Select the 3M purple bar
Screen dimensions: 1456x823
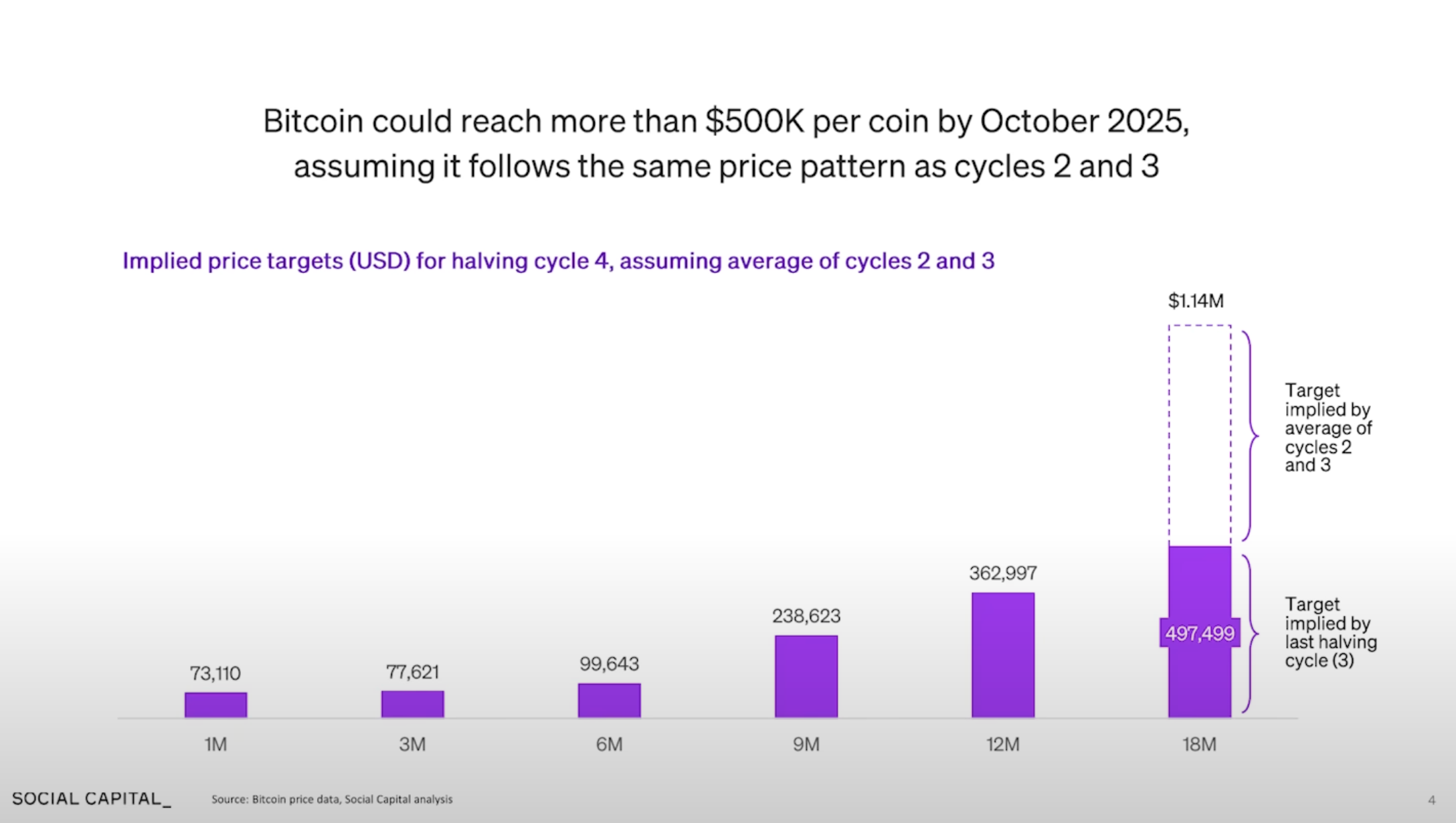coord(412,704)
